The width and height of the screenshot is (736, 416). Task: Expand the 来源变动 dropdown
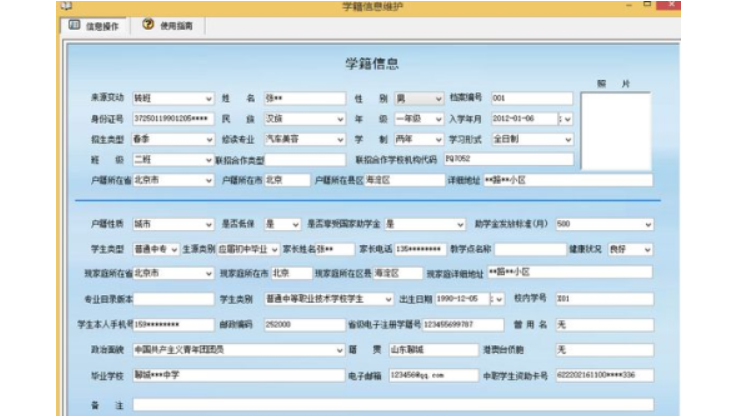[x=208, y=99]
